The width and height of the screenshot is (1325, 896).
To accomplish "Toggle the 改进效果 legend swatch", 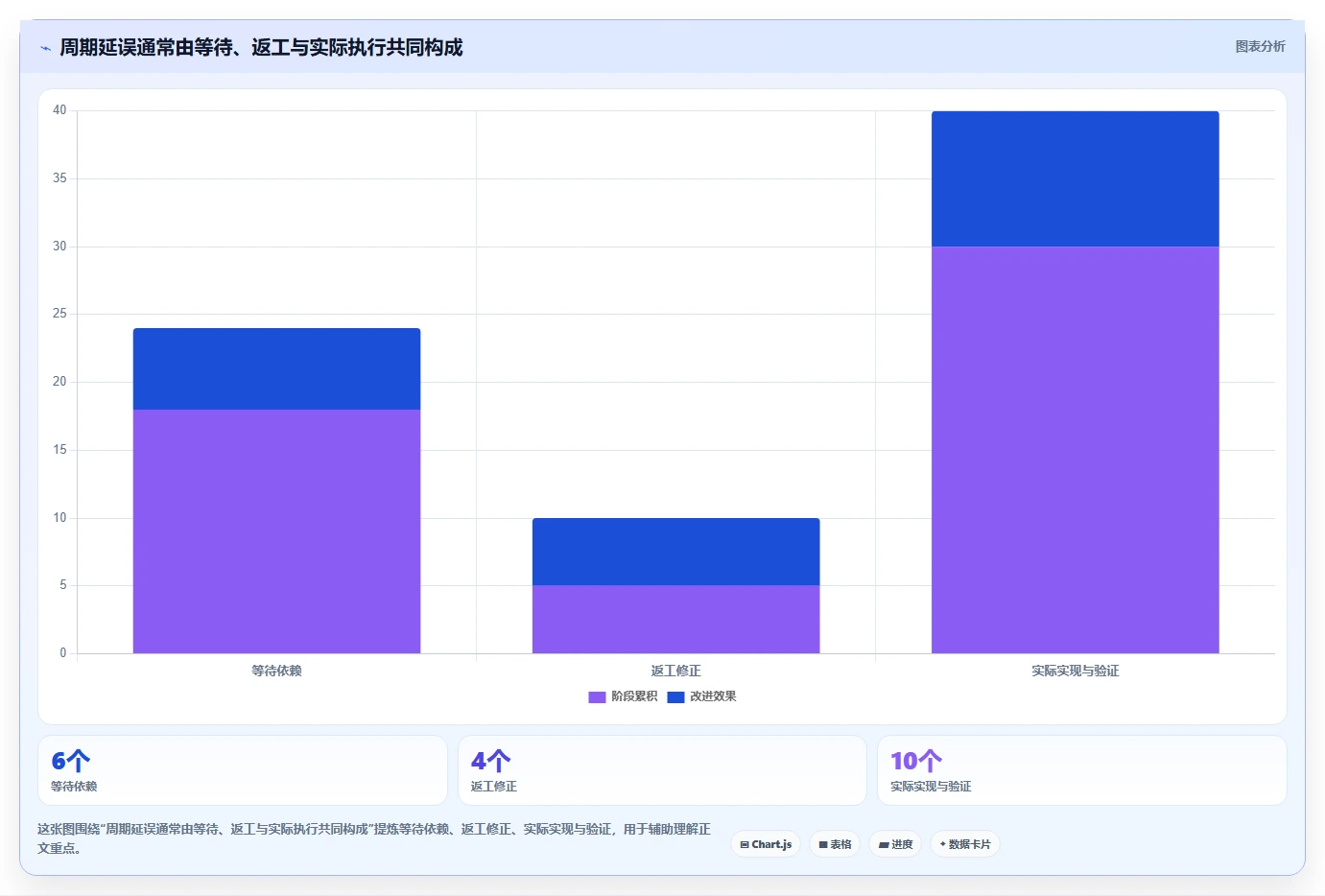I will pyautogui.click(x=675, y=697).
